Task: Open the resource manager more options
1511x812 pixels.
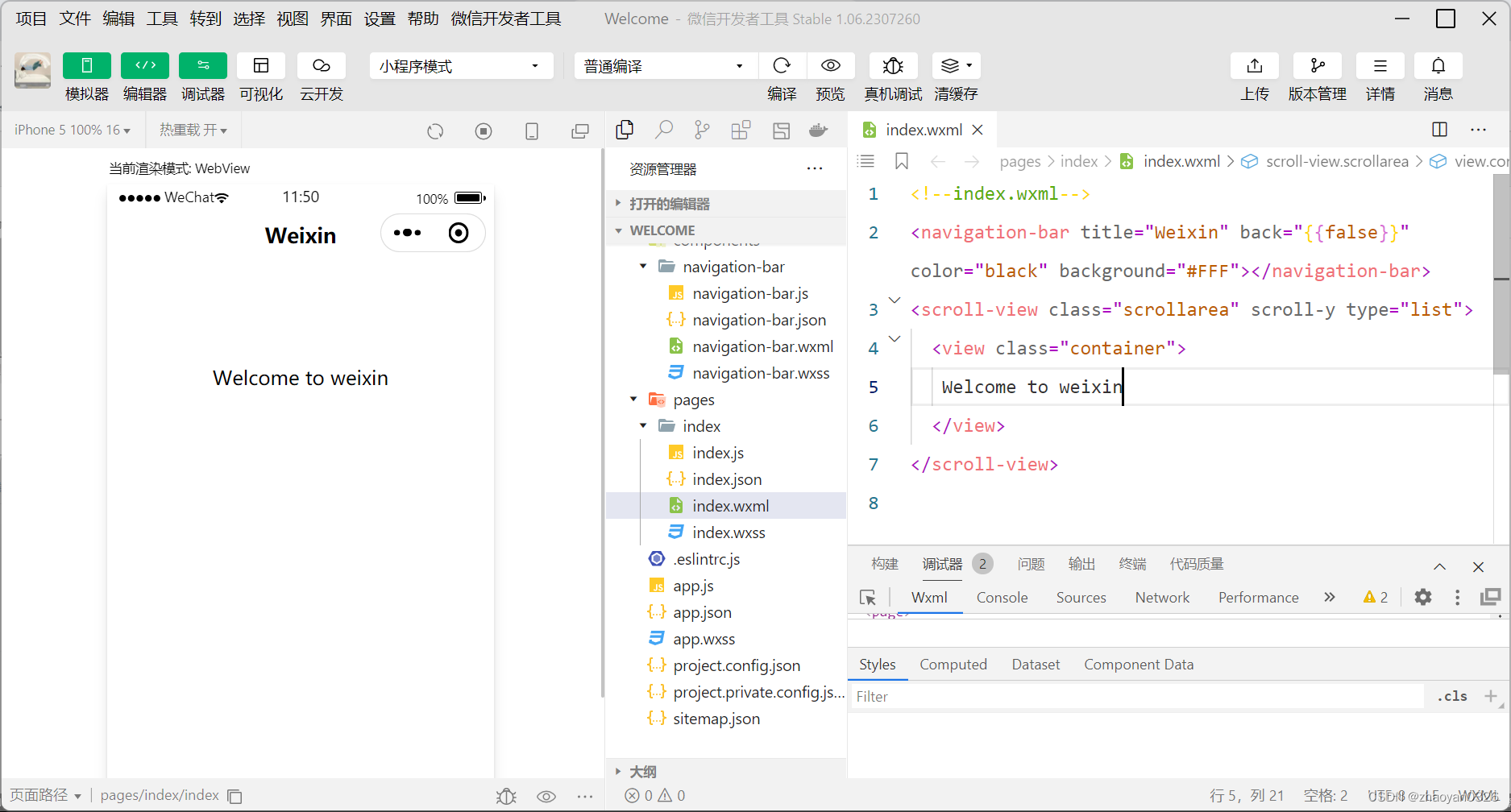Action: click(815, 169)
